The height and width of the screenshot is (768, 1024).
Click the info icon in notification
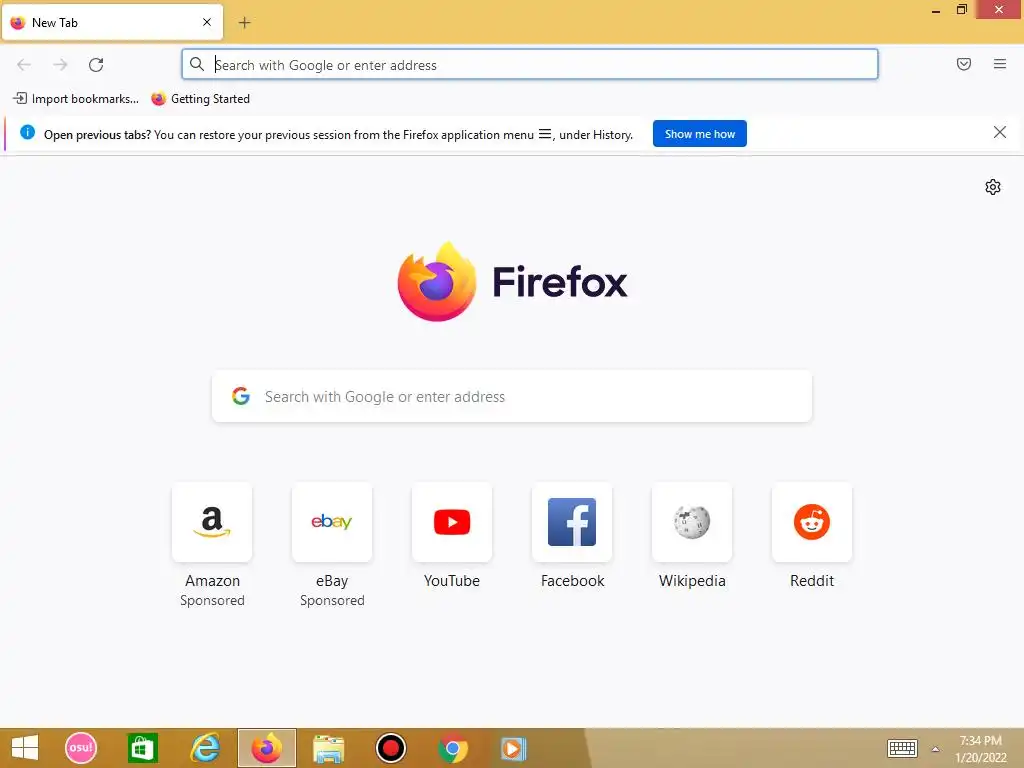27,132
